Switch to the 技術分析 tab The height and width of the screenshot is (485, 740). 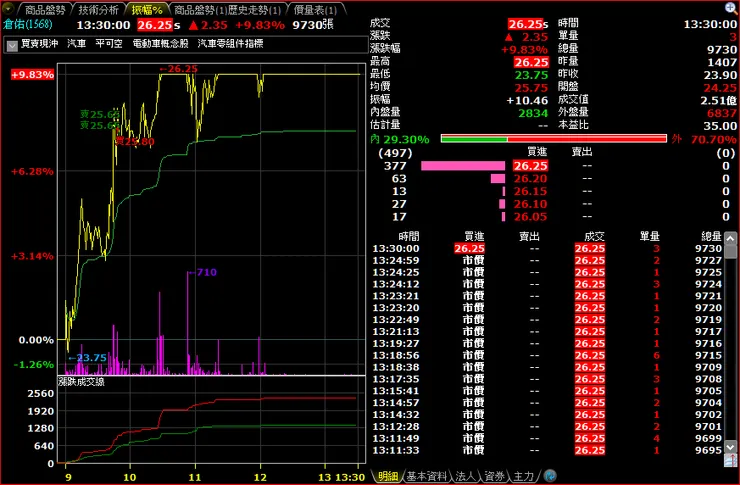click(x=98, y=9)
